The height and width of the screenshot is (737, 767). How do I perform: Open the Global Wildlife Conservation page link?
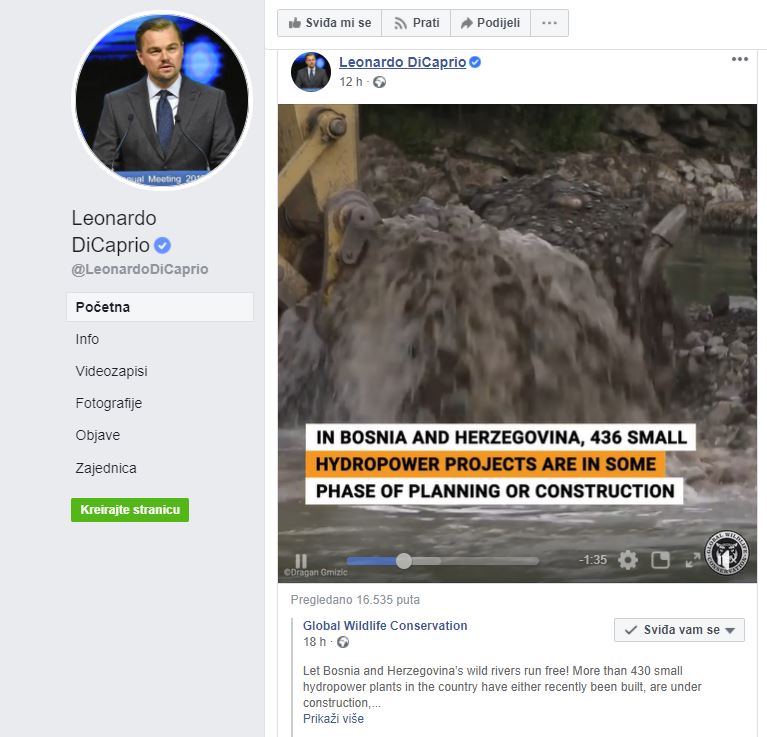385,625
